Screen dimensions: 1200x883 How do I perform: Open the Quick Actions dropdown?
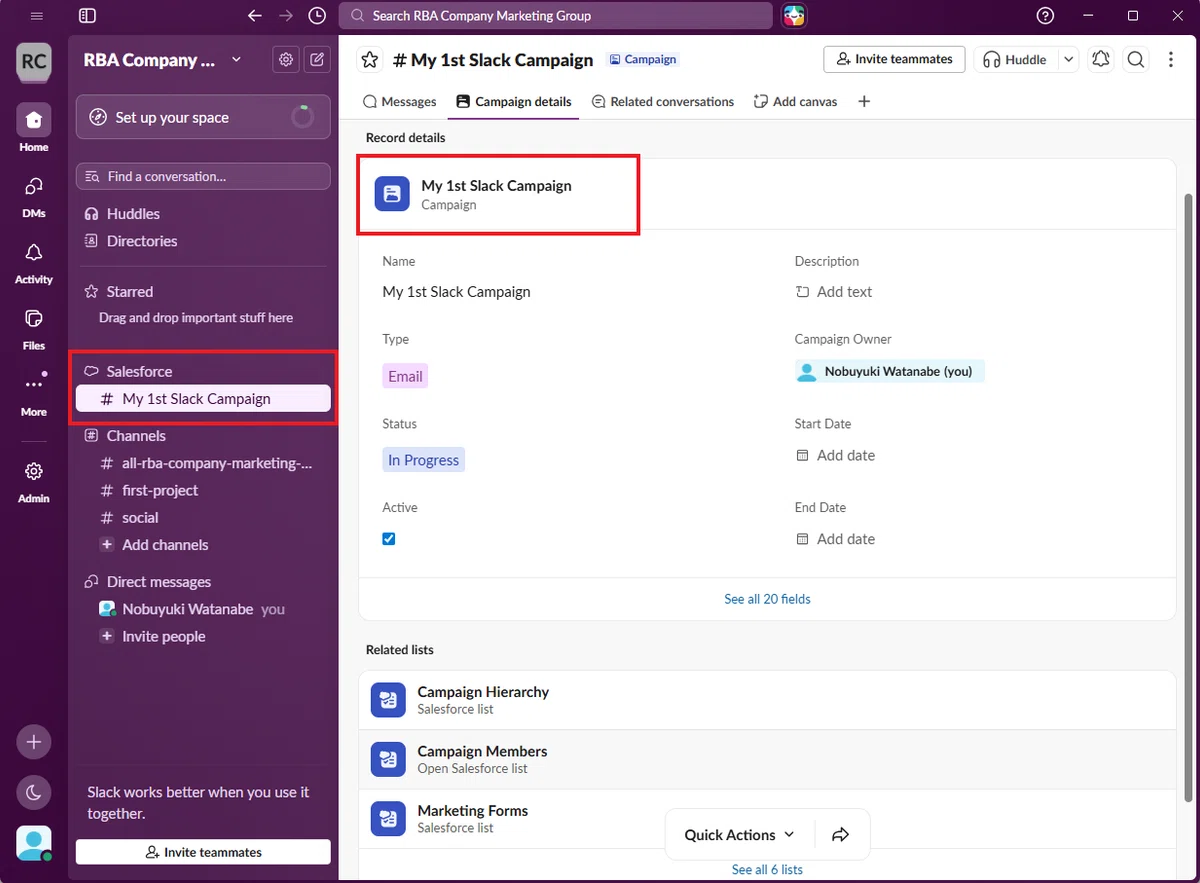(x=739, y=835)
